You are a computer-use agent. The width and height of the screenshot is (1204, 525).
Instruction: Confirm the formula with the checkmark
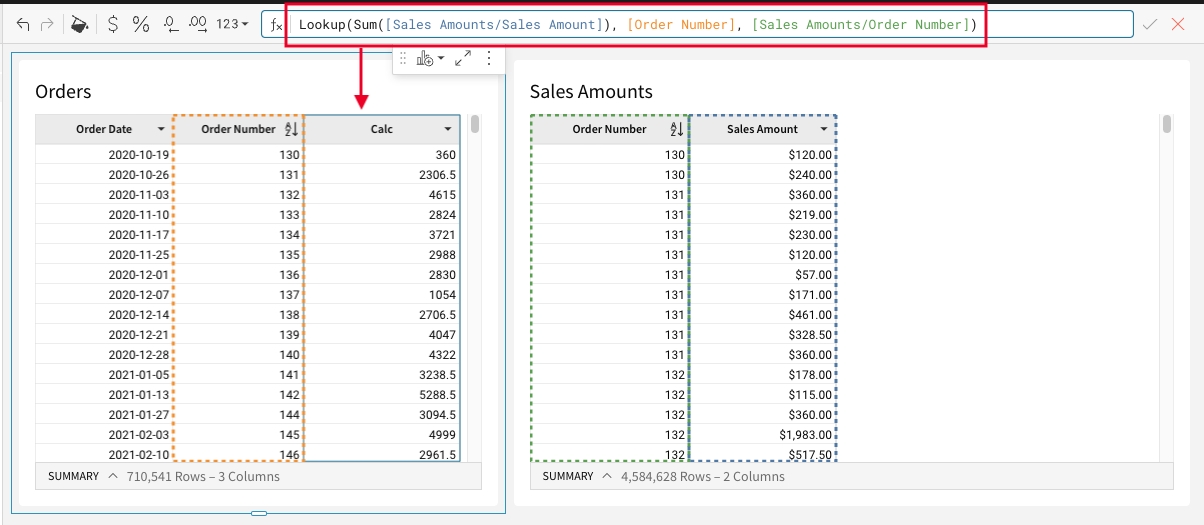point(1150,24)
